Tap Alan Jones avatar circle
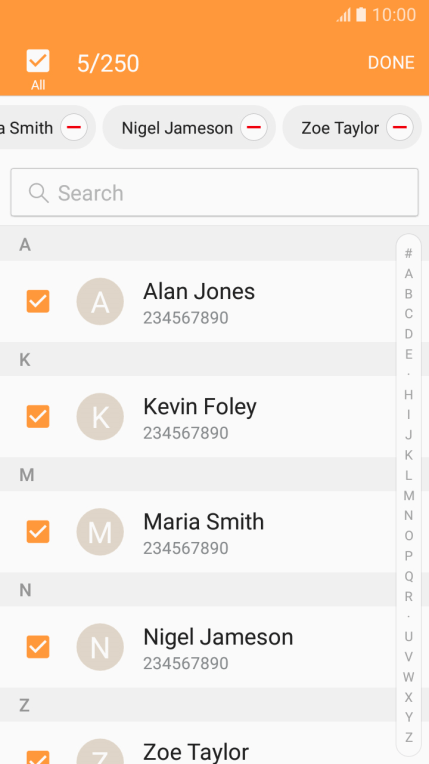Viewport: 429px width, 764px height. click(100, 302)
